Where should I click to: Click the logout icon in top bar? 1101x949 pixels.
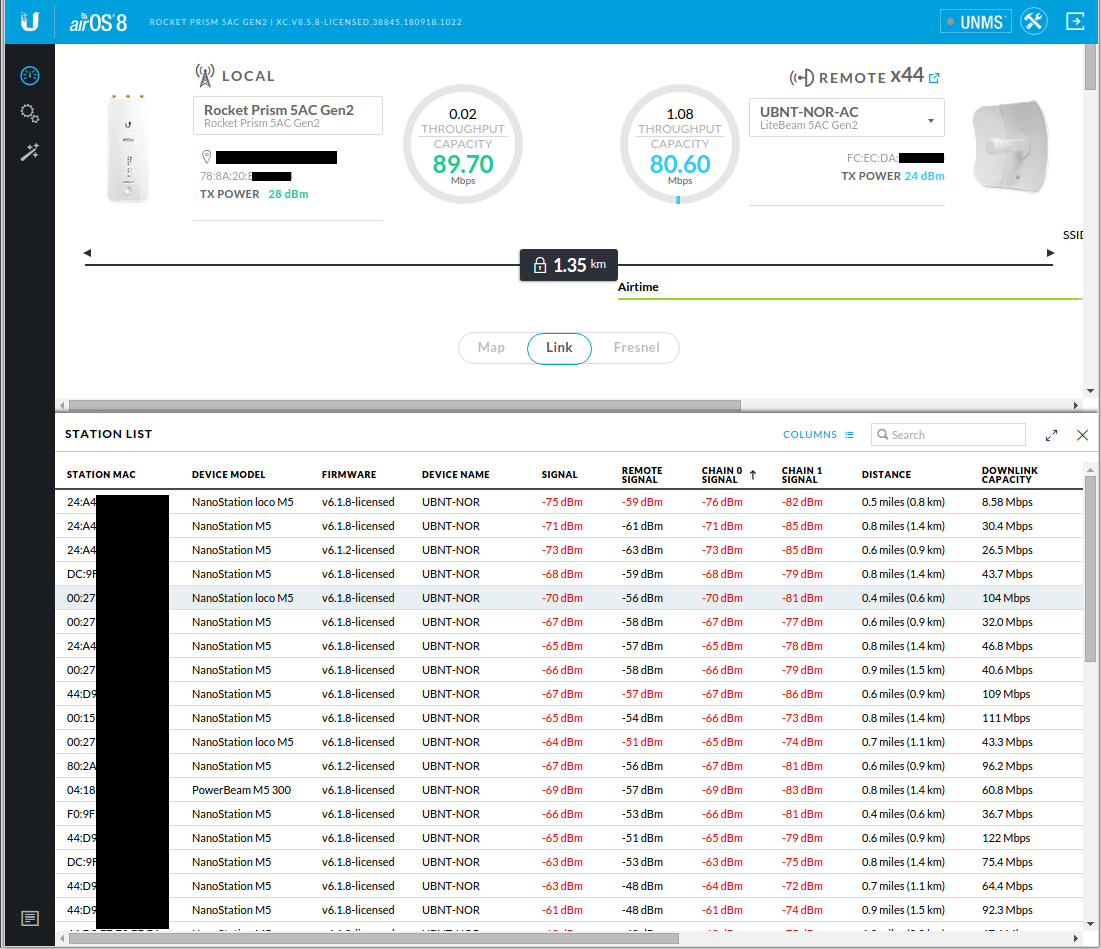coord(1076,22)
